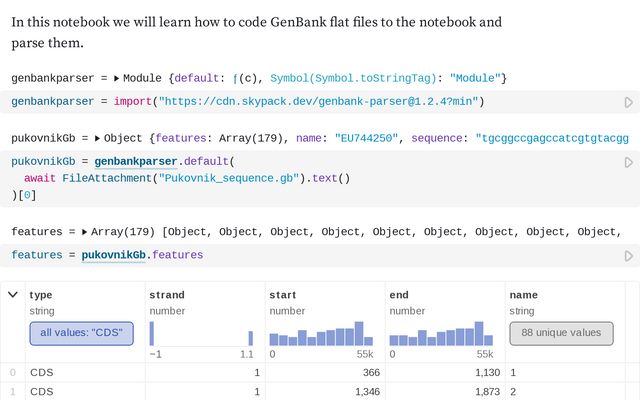Viewport: 640px width, 400px height.
Task: Run the genbankparser import cell
Action: coord(628,102)
